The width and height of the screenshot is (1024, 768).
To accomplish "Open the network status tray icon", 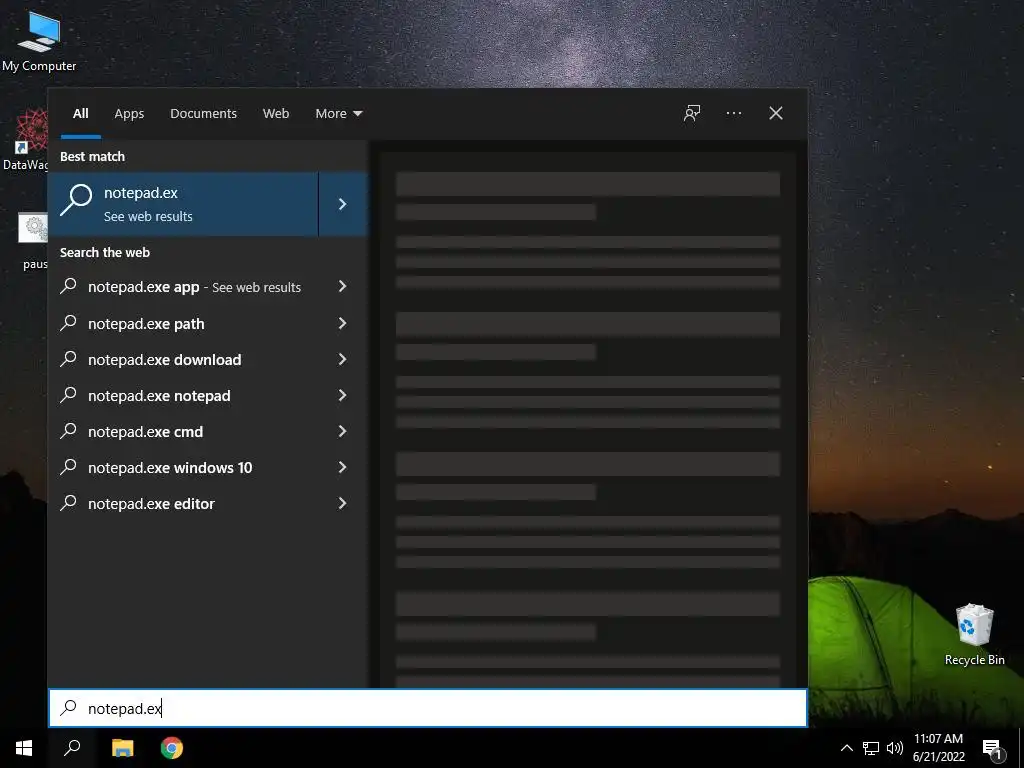I will coord(871,748).
